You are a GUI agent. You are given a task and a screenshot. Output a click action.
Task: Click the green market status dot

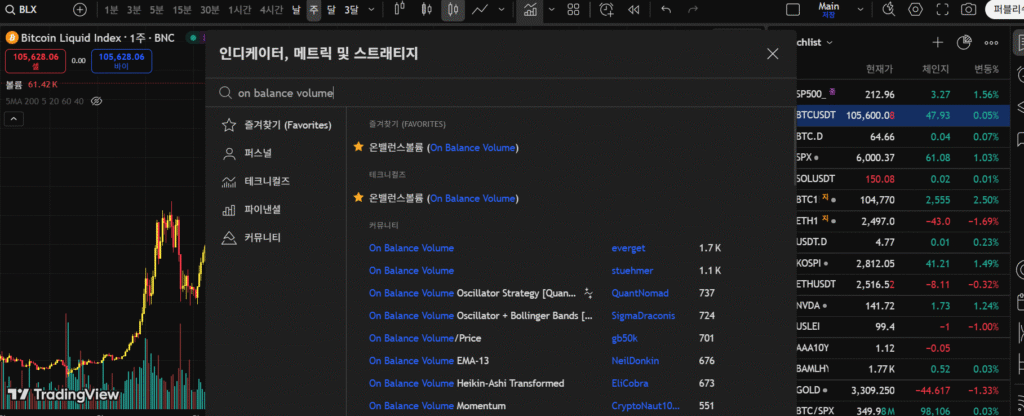193,38
